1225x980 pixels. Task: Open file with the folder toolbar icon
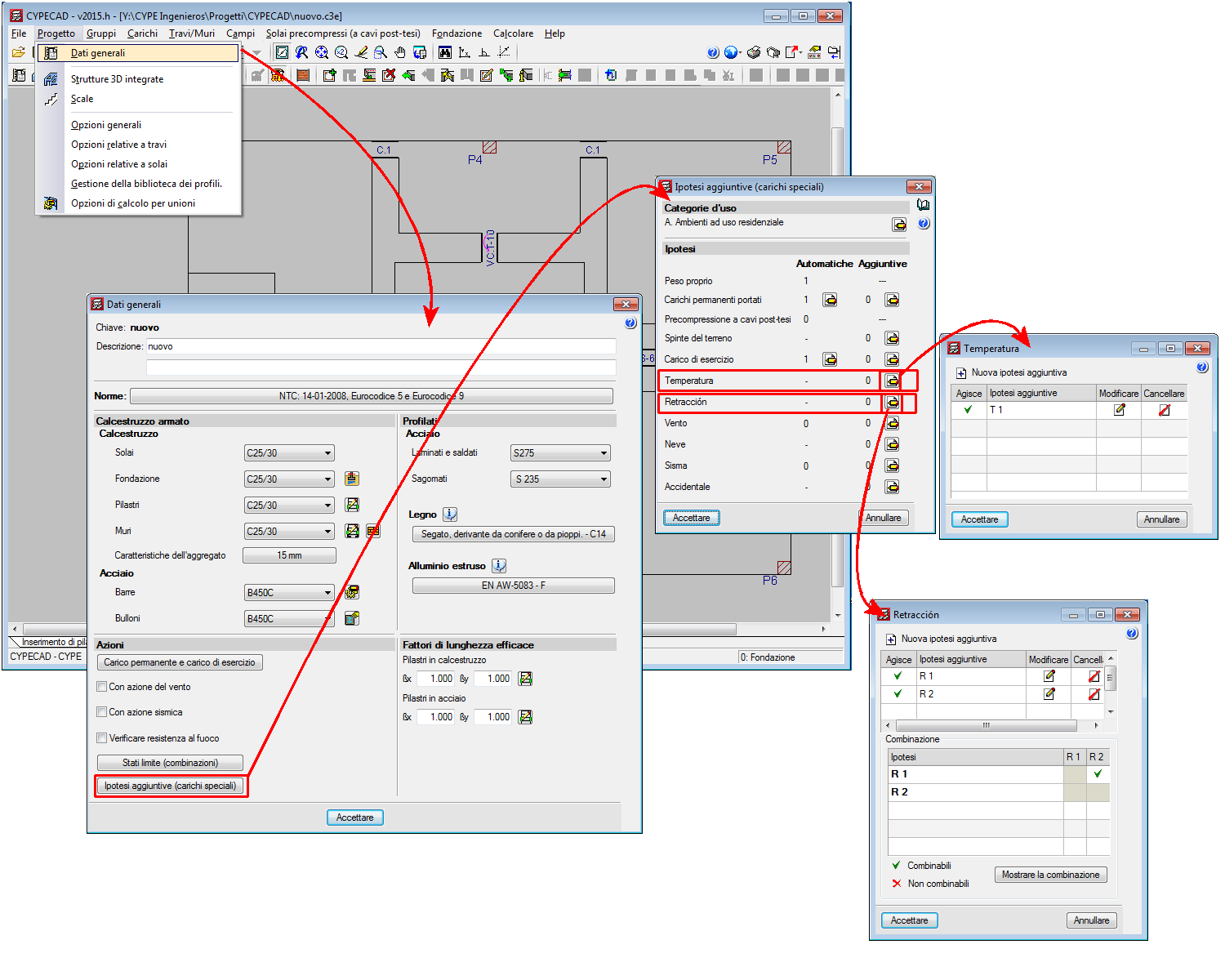coord(18,52)
